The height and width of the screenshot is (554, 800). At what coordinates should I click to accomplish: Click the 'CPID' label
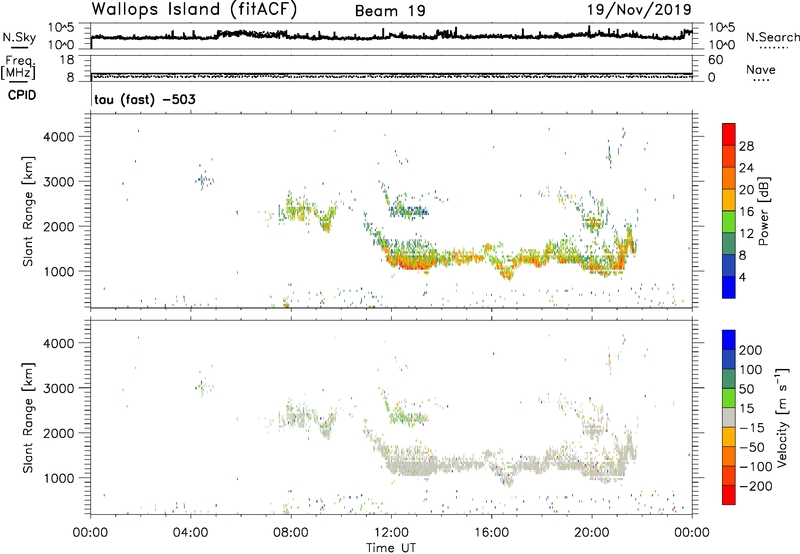pos(22,95)
